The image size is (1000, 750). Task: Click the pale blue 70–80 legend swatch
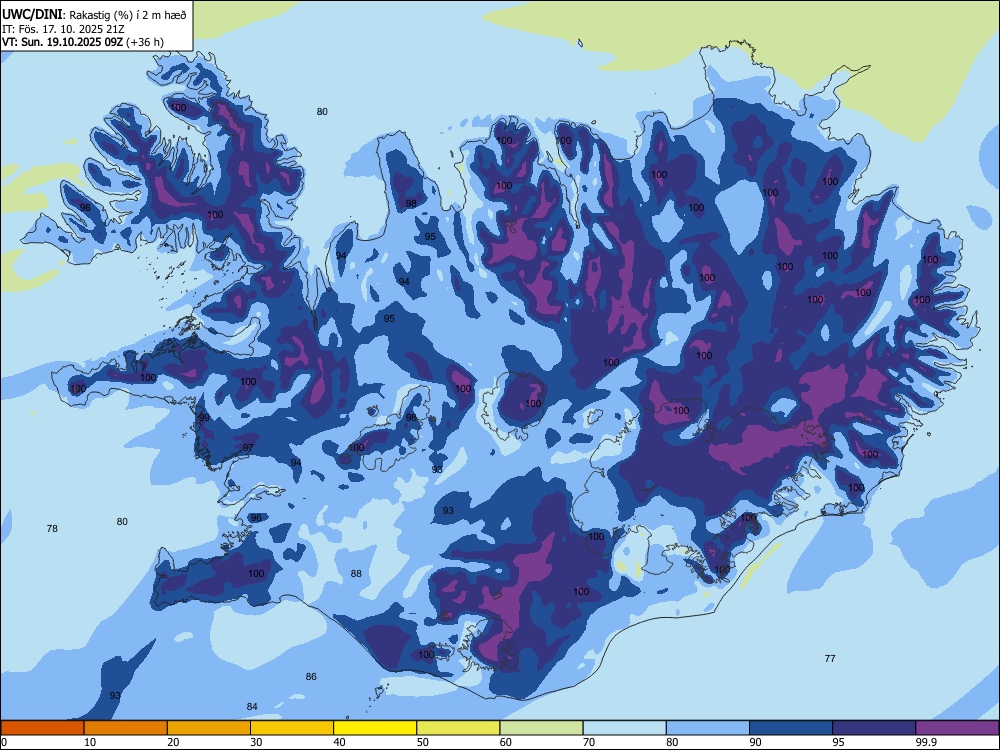(x=624, y=728)
